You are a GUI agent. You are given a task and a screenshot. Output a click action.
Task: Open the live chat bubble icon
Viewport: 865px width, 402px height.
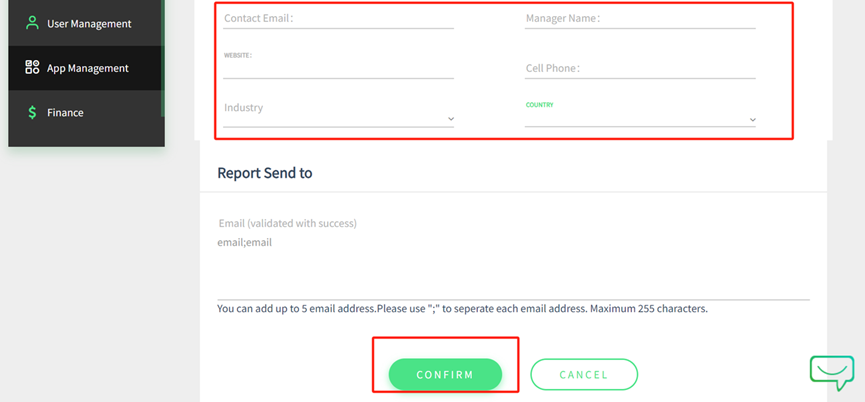[x=831, y=372]
